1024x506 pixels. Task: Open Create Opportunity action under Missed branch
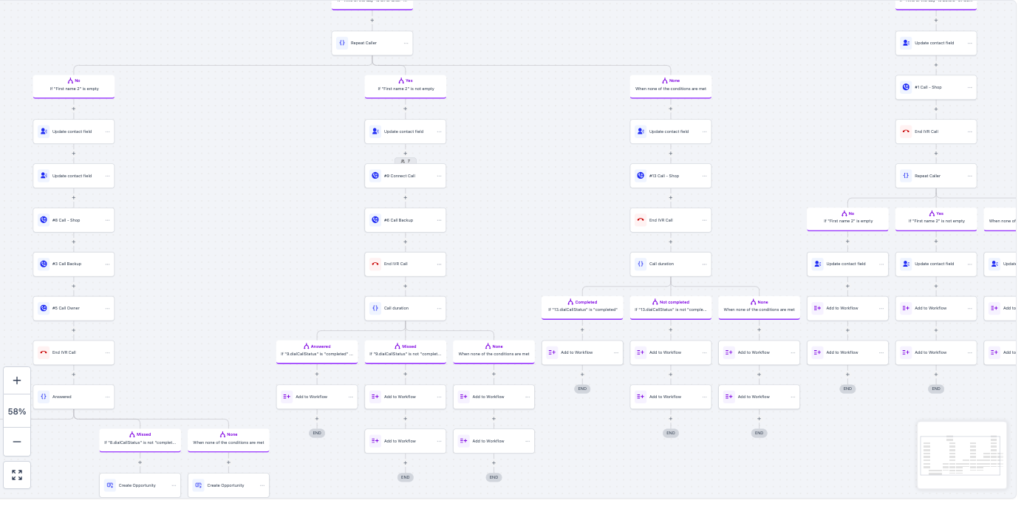click(140, 485)
